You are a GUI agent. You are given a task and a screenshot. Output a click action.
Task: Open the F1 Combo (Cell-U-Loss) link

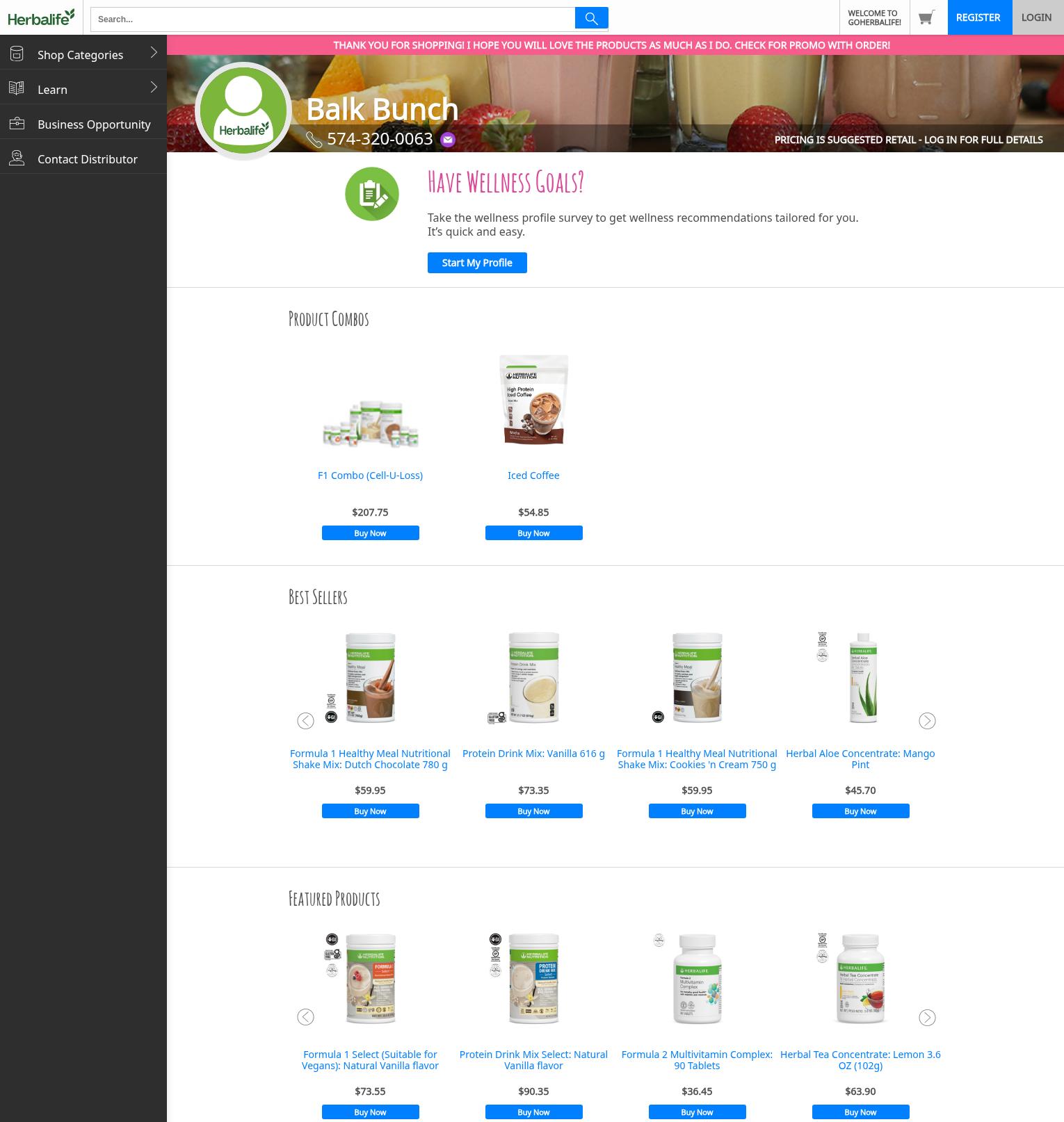370,475
